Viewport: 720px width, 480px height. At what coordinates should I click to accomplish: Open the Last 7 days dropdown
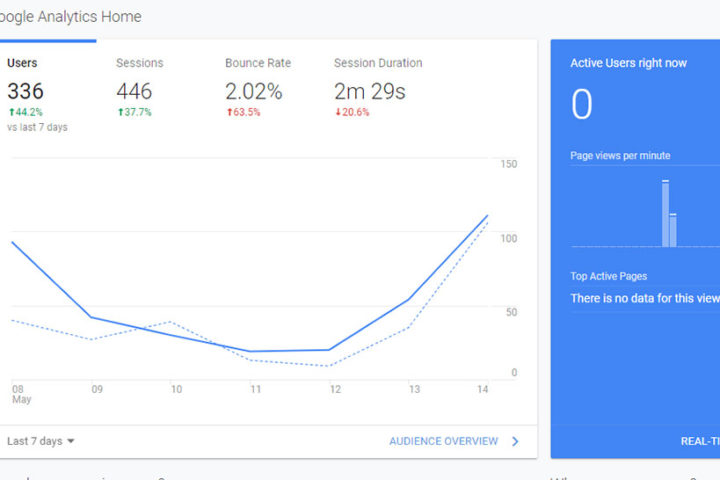pyautogui.click(x=40, y=441)
